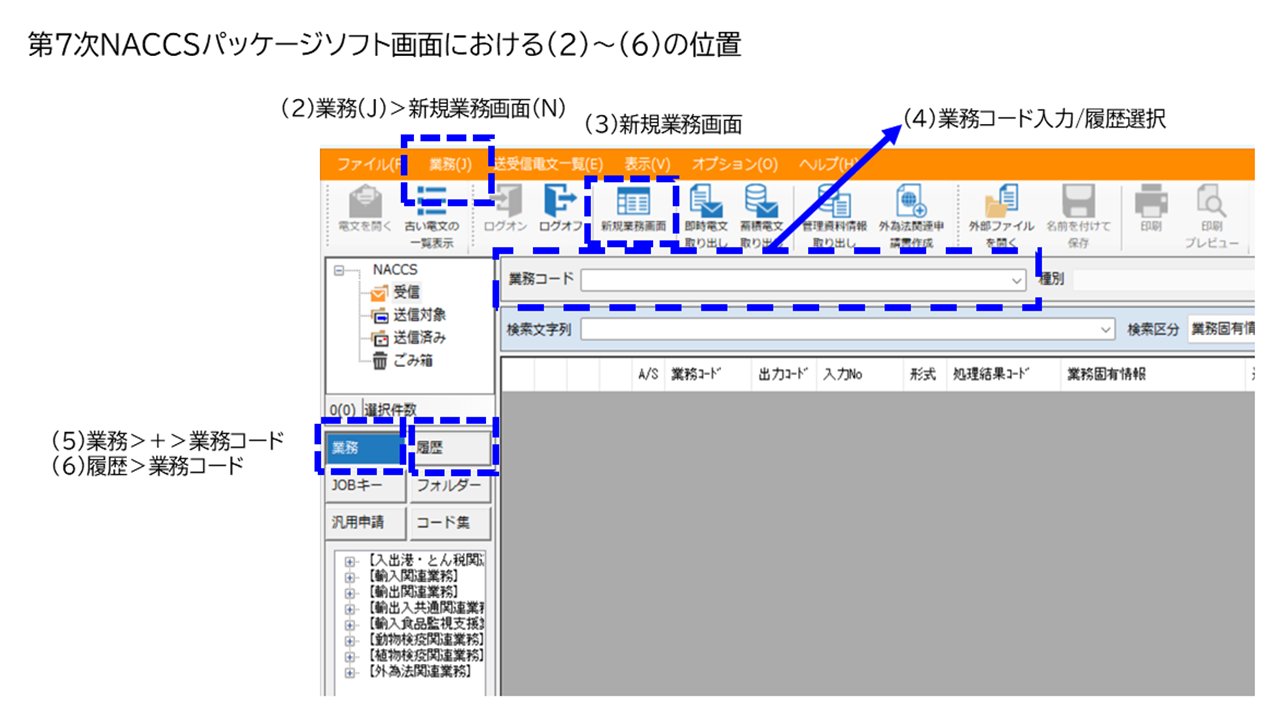Expand the 【輸出関連業務】 tree node
1280x720 pixels.
point(350,591)
